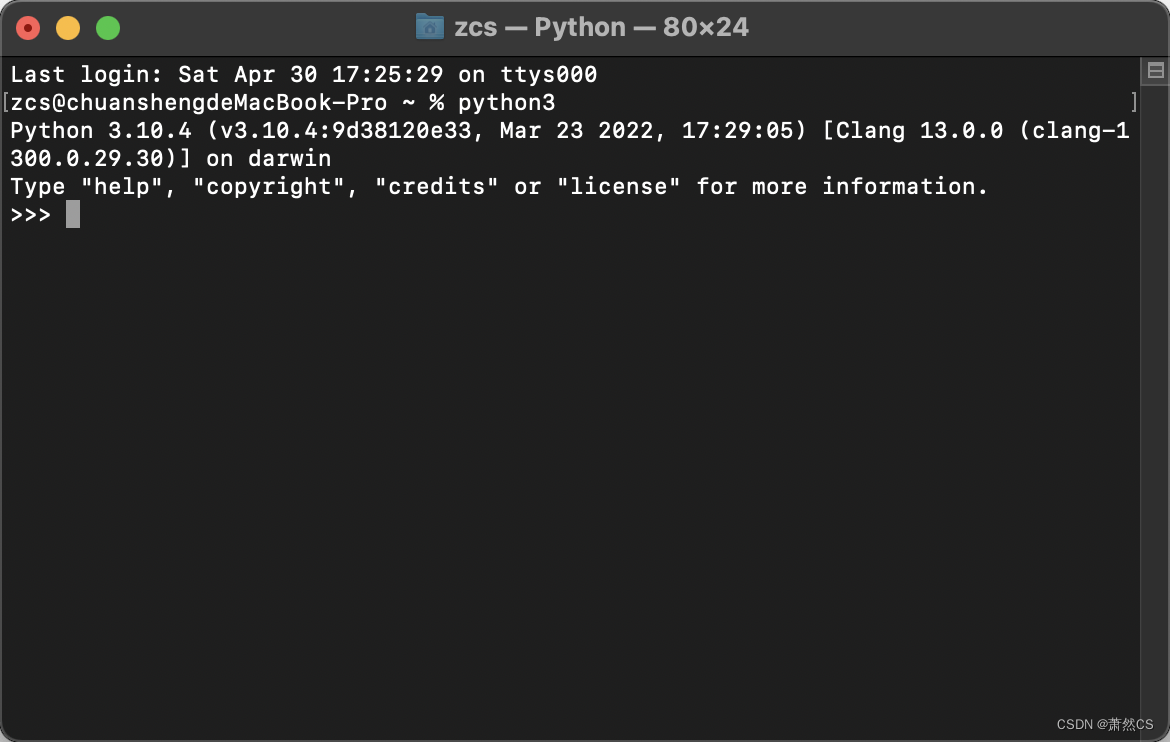The width and height of the screenshot is (1170, 742).
Task: Zoom the window with green button
Action: point(108,28)
